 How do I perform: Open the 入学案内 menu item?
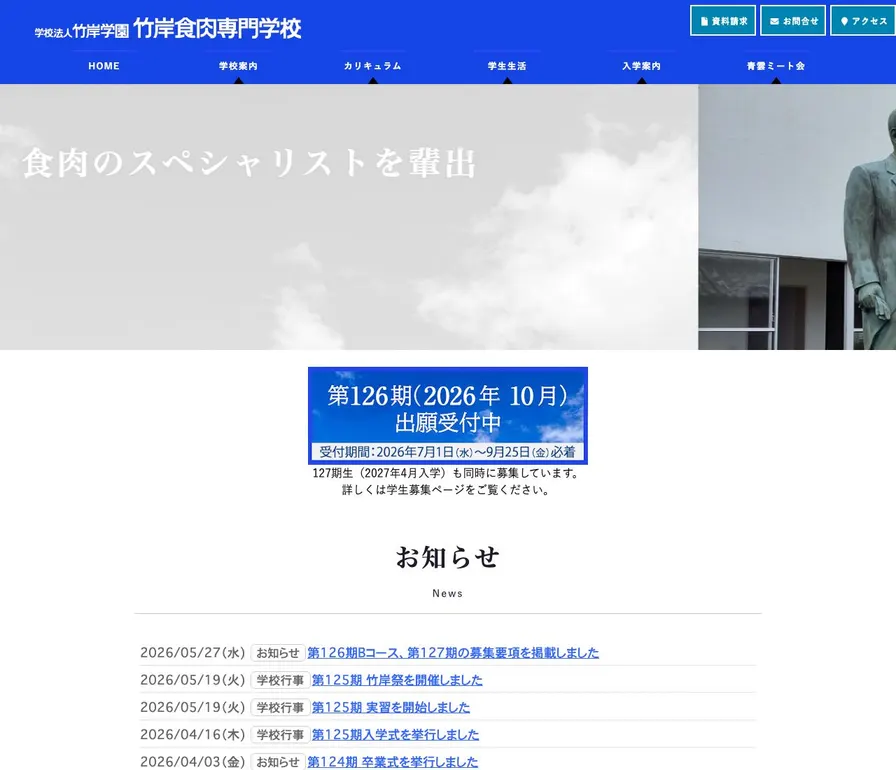point(641,66)
